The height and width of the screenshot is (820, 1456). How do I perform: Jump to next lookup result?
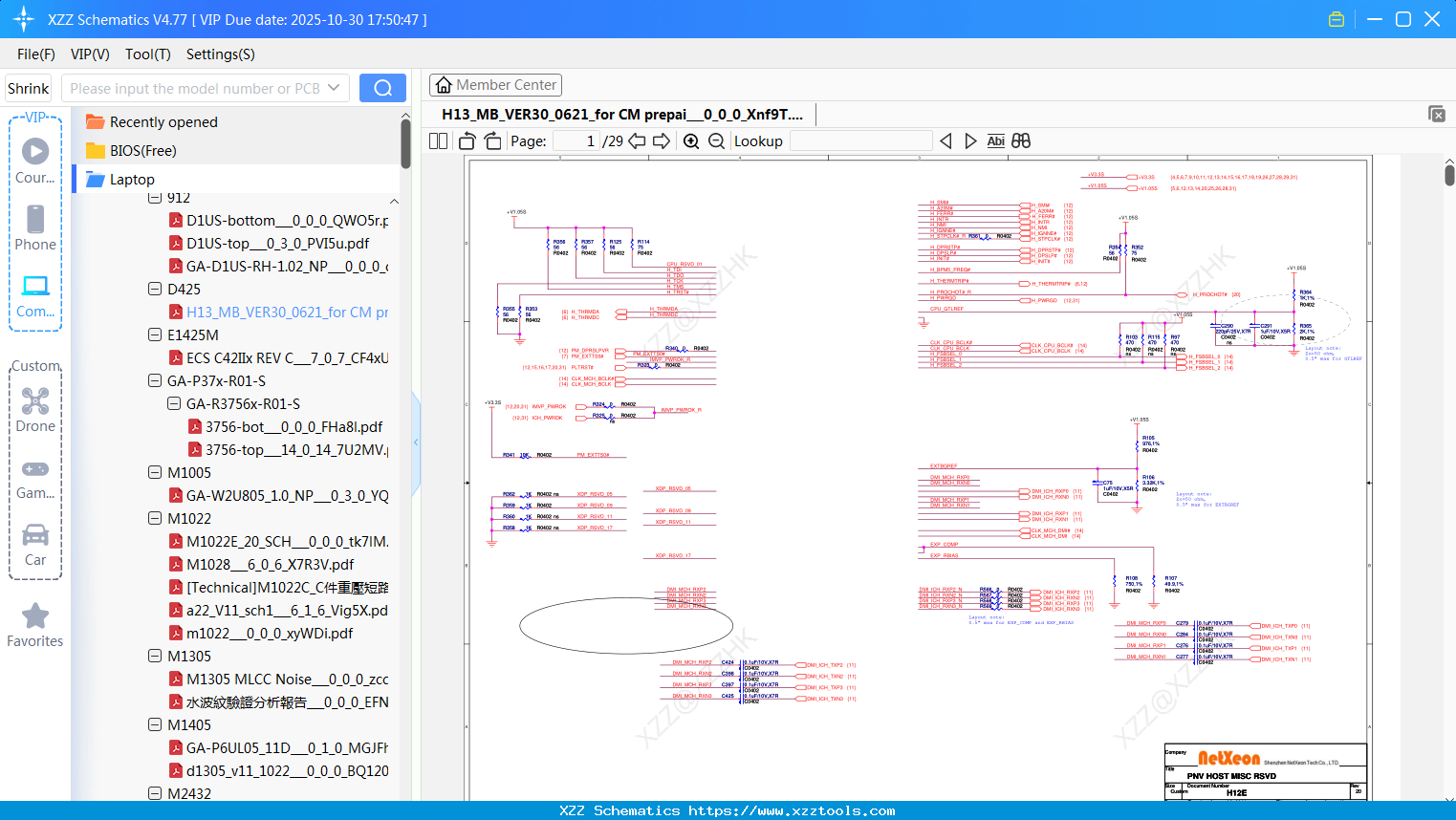(x=970, y=141)
